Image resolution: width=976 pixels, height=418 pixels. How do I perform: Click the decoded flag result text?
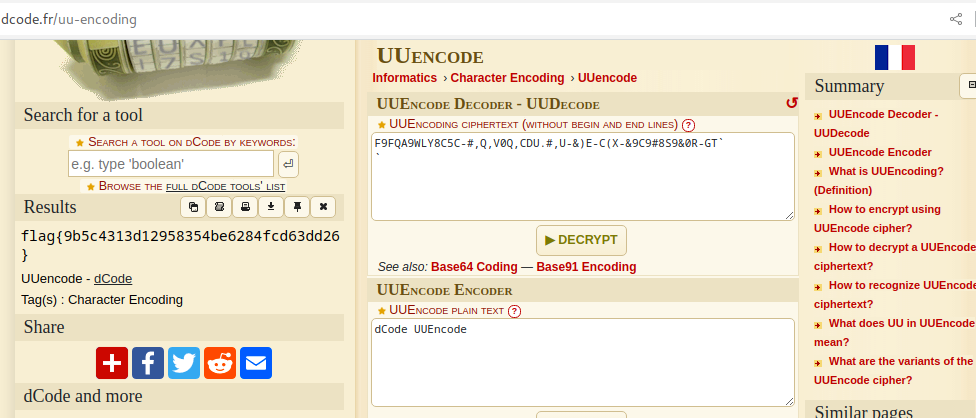point(181,246)
